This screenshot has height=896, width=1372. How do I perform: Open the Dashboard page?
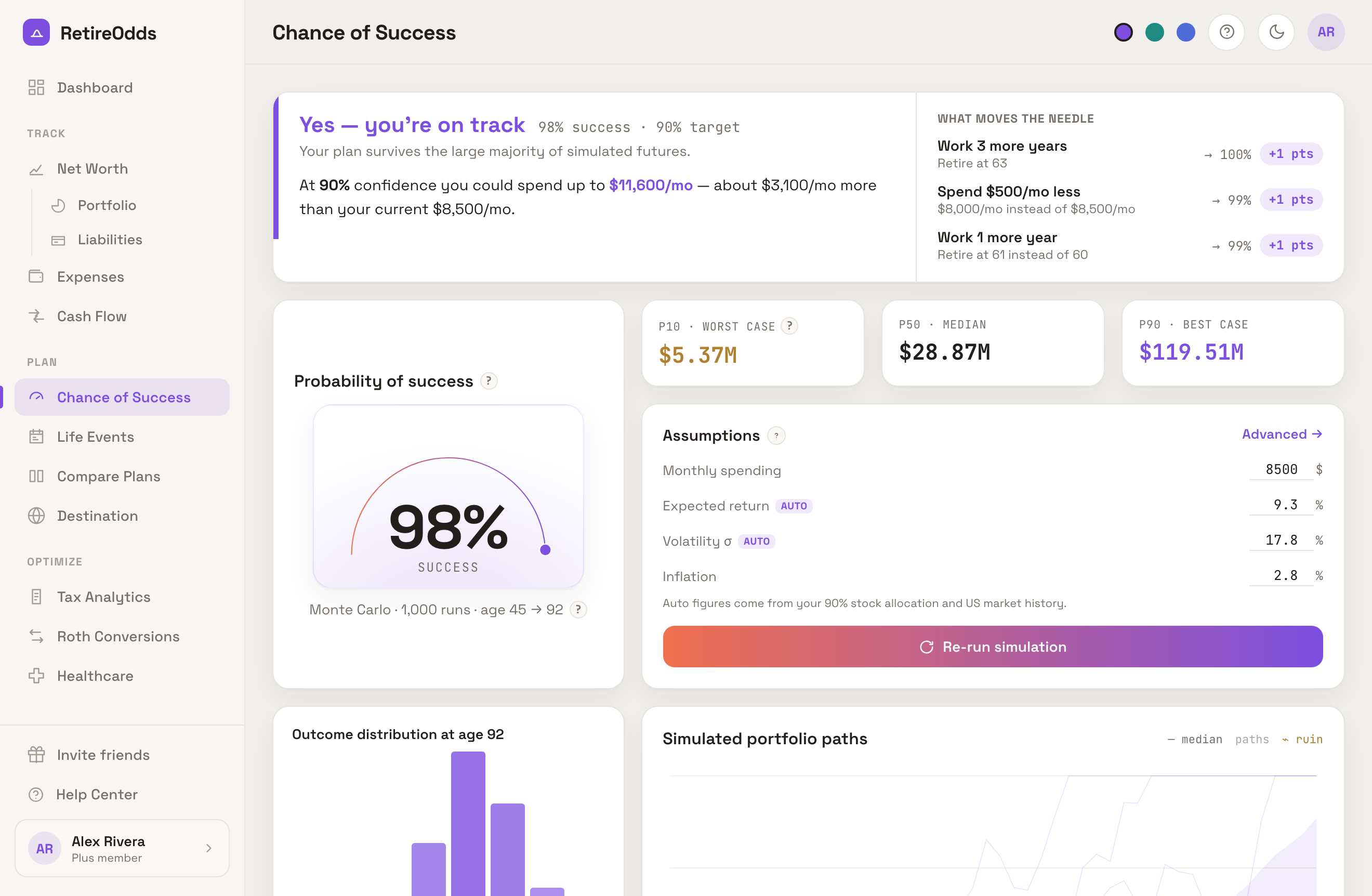tap(122, 88)
